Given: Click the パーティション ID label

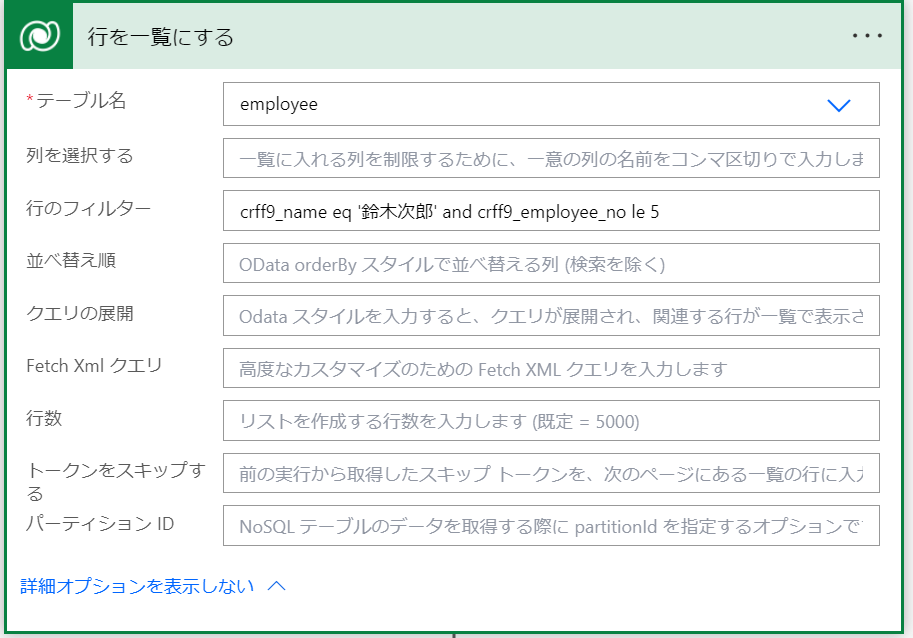Looking at the screenshot, I should click(x=100, y=523).
